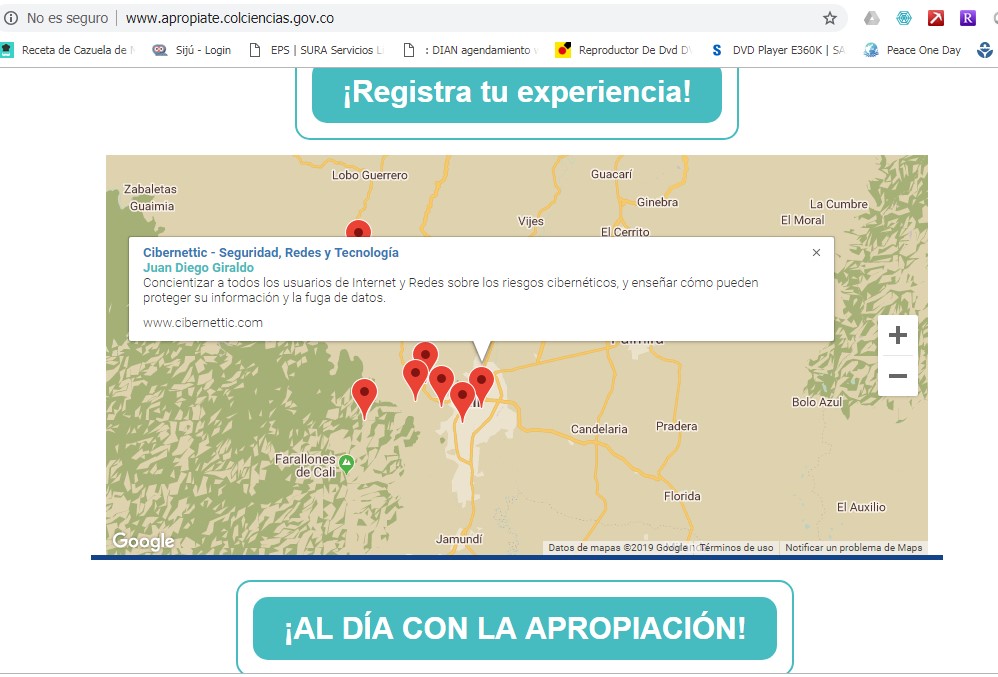Open the Sijú - Login bookmark
Viewport: 998px width, 677px height.
point(192,50)
